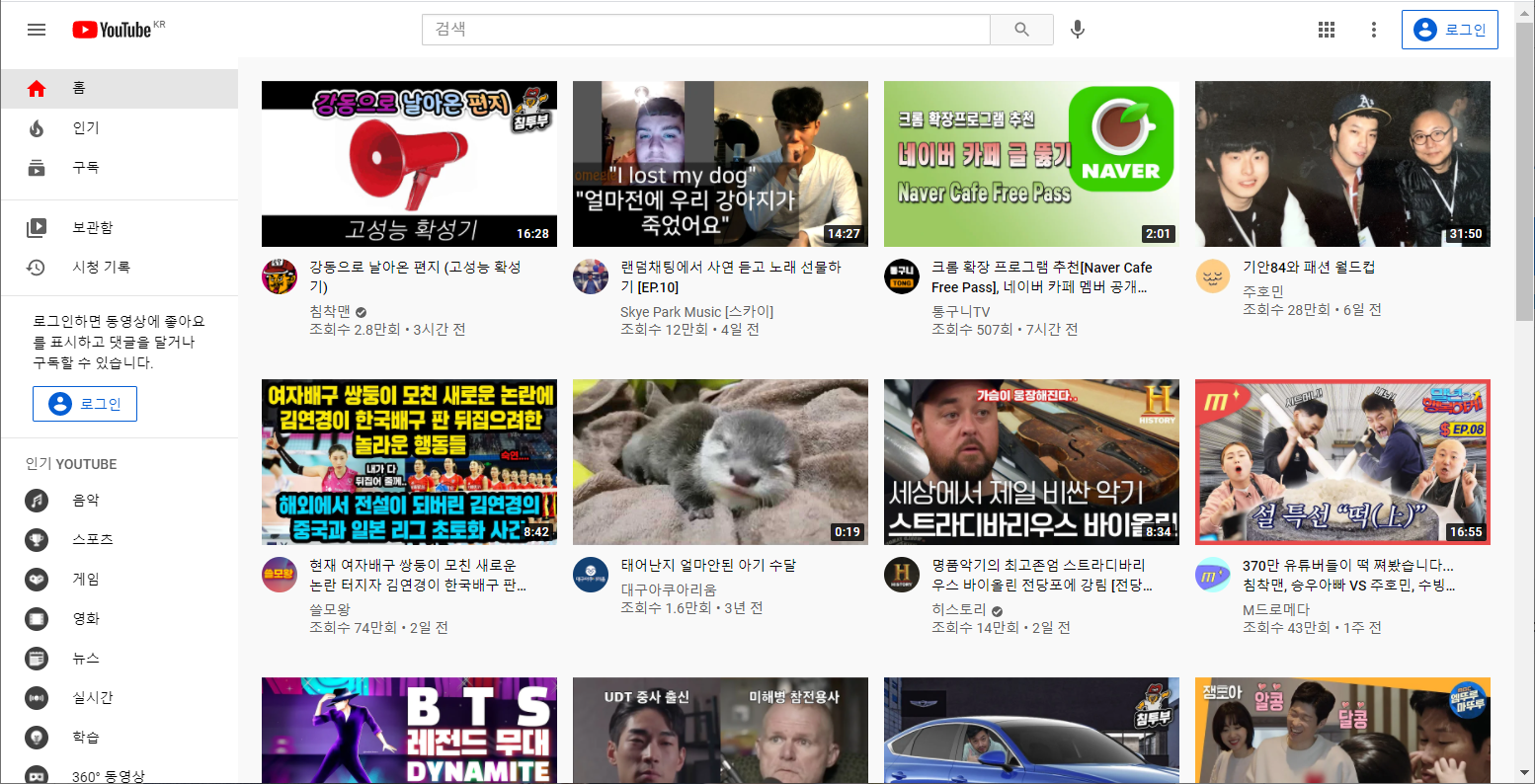Click the 인기 flame icon
Screen dimensions: 1535x784
pos(37,128)
